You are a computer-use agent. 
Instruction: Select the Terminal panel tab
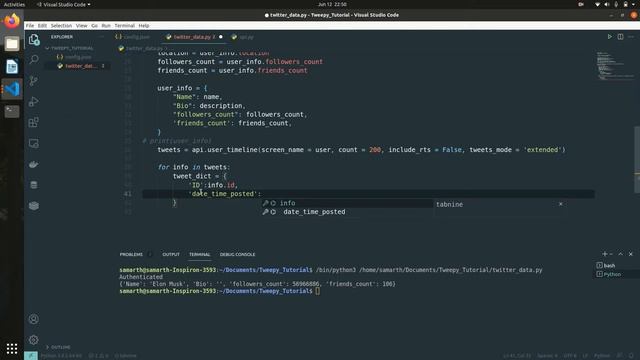point(200,254)
